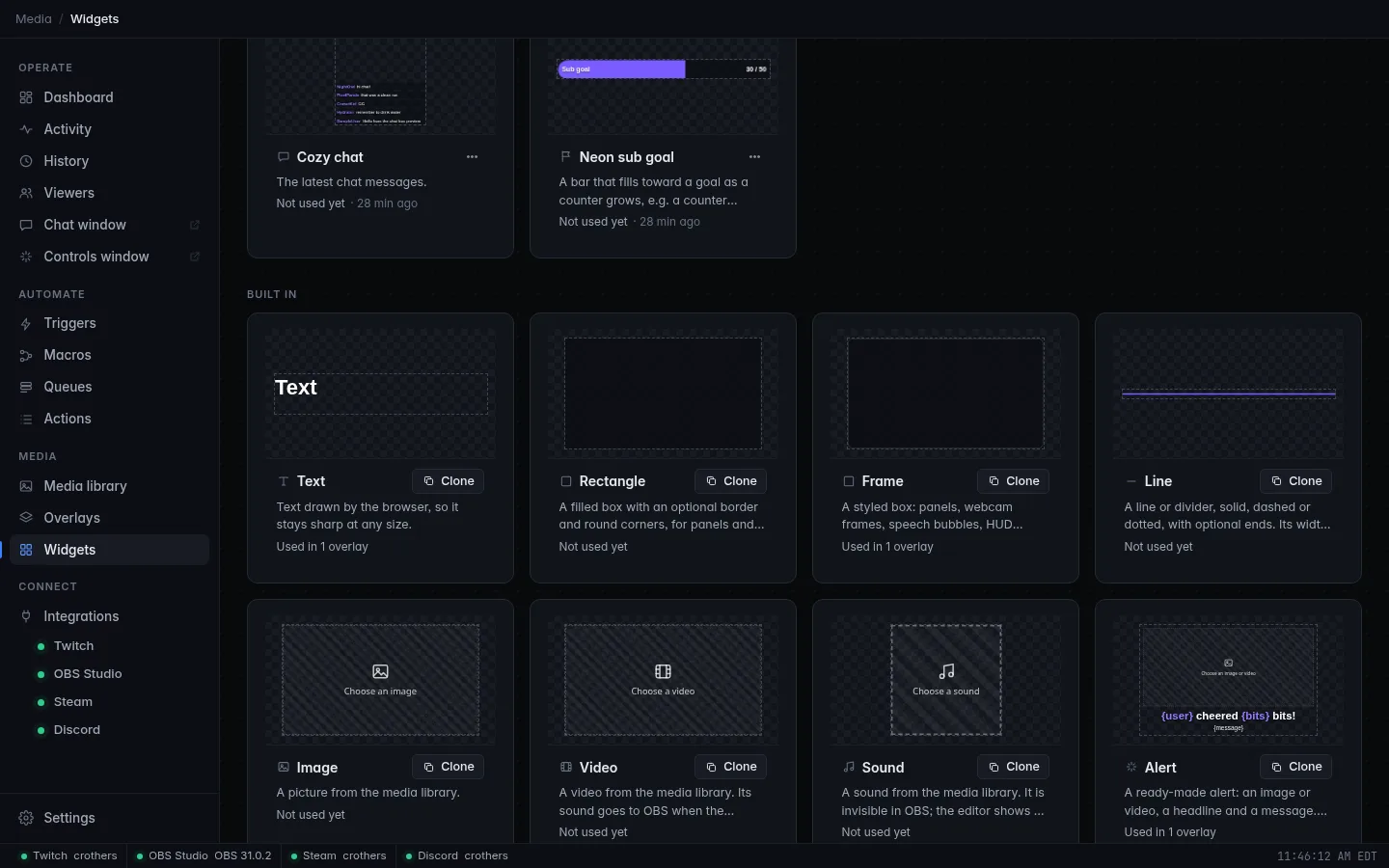Click the Text widget preview thumbnail
Viewport: 1389px width, 868px height.
coord(381,393)
